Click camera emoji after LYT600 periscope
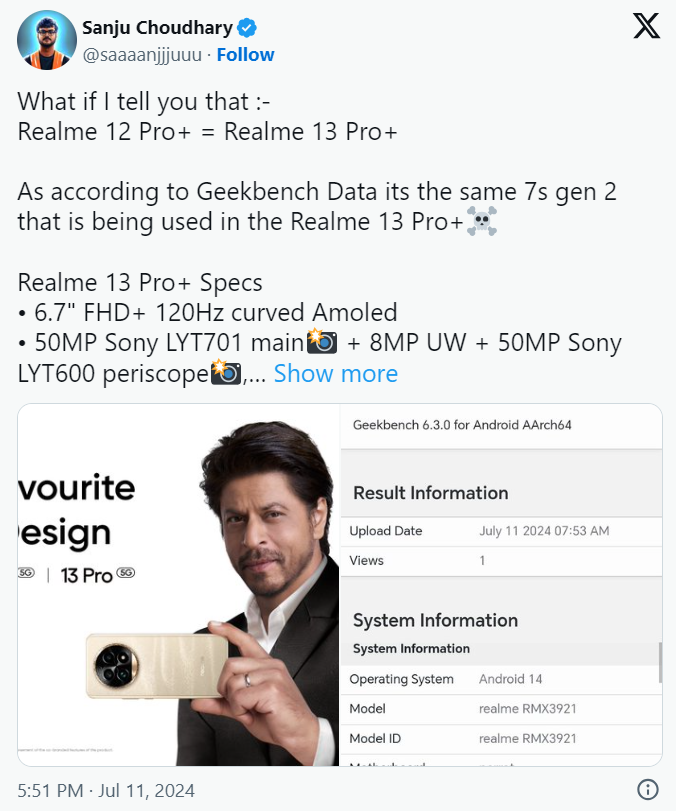The image size is (676, 811). (x=225, y=374)
